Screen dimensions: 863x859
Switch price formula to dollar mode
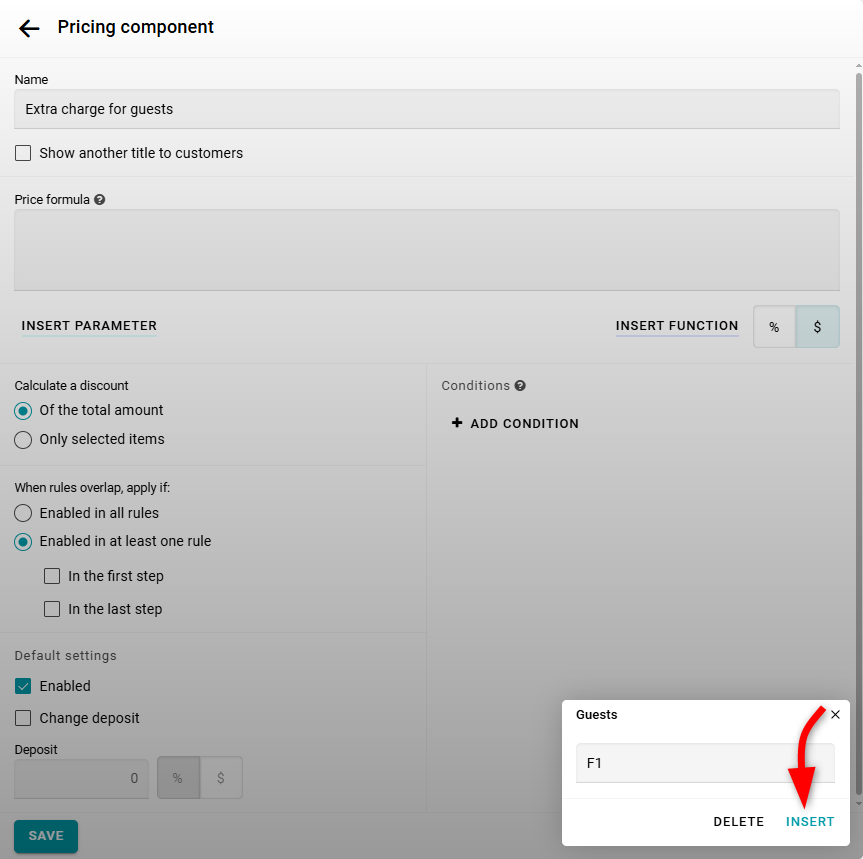817,327
